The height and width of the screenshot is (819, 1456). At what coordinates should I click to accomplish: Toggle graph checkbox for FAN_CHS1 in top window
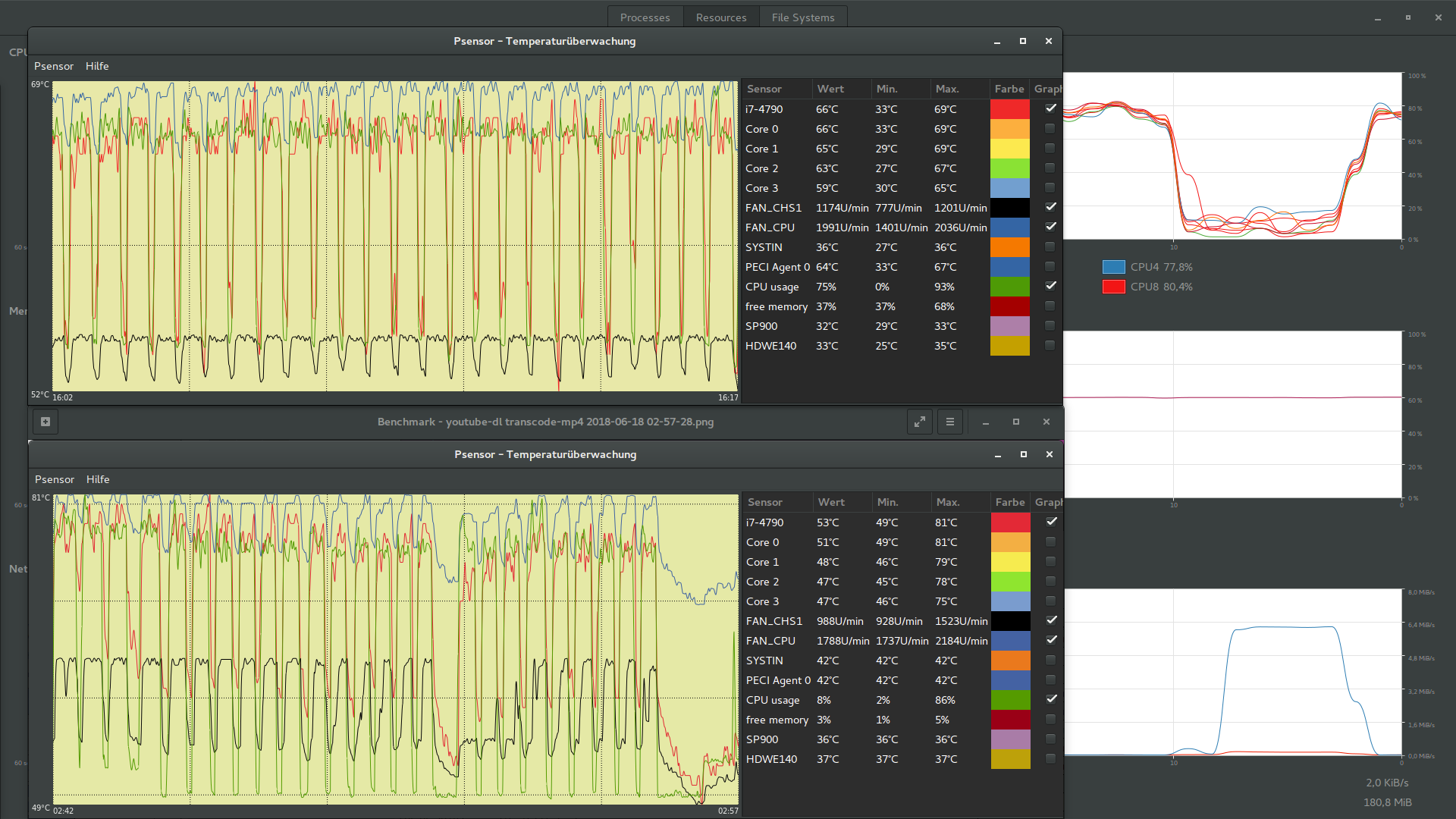1050,207
